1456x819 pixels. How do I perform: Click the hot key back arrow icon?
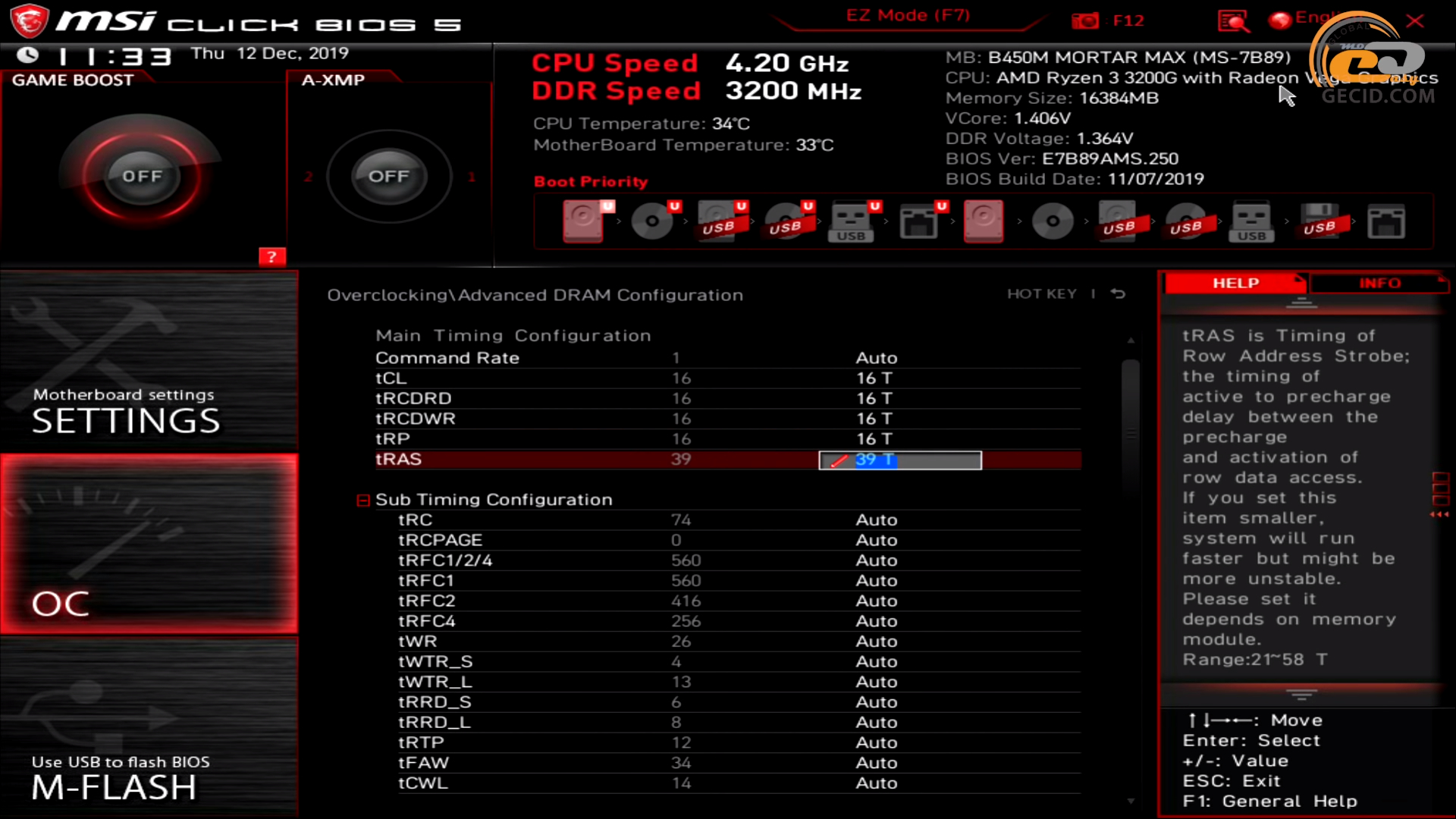coord(1118,294)
